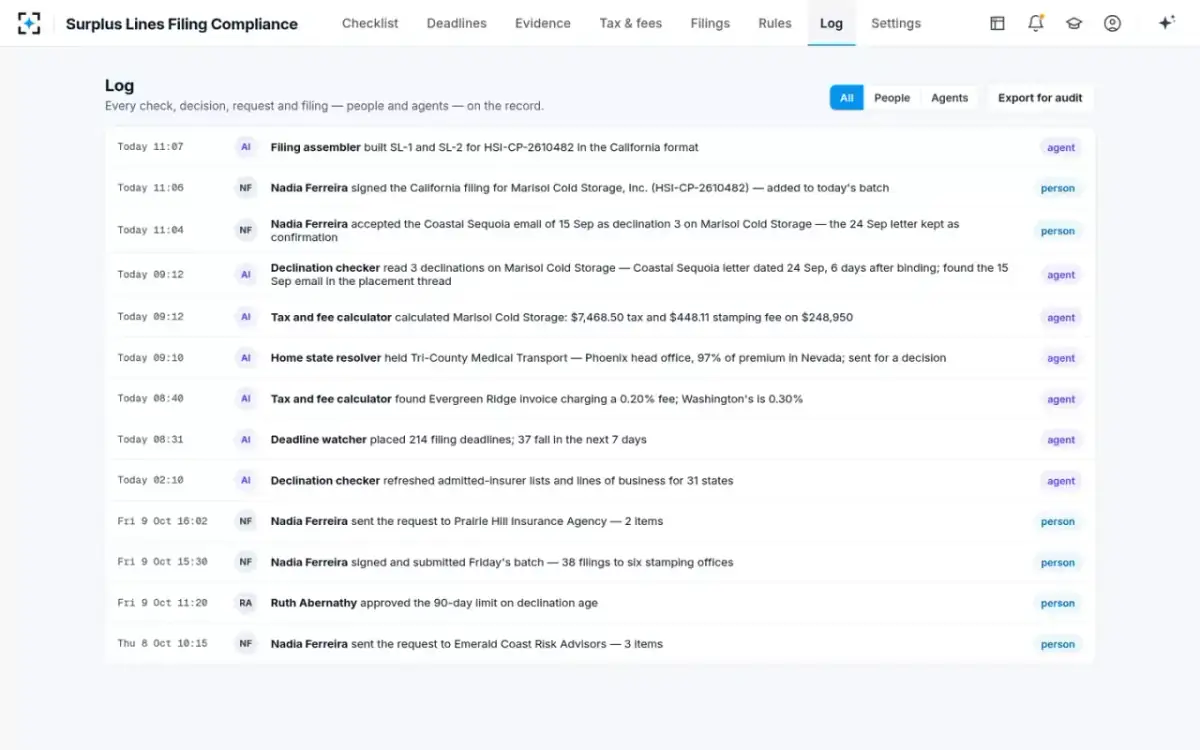Filter log to People only

(x=892, y=98)
